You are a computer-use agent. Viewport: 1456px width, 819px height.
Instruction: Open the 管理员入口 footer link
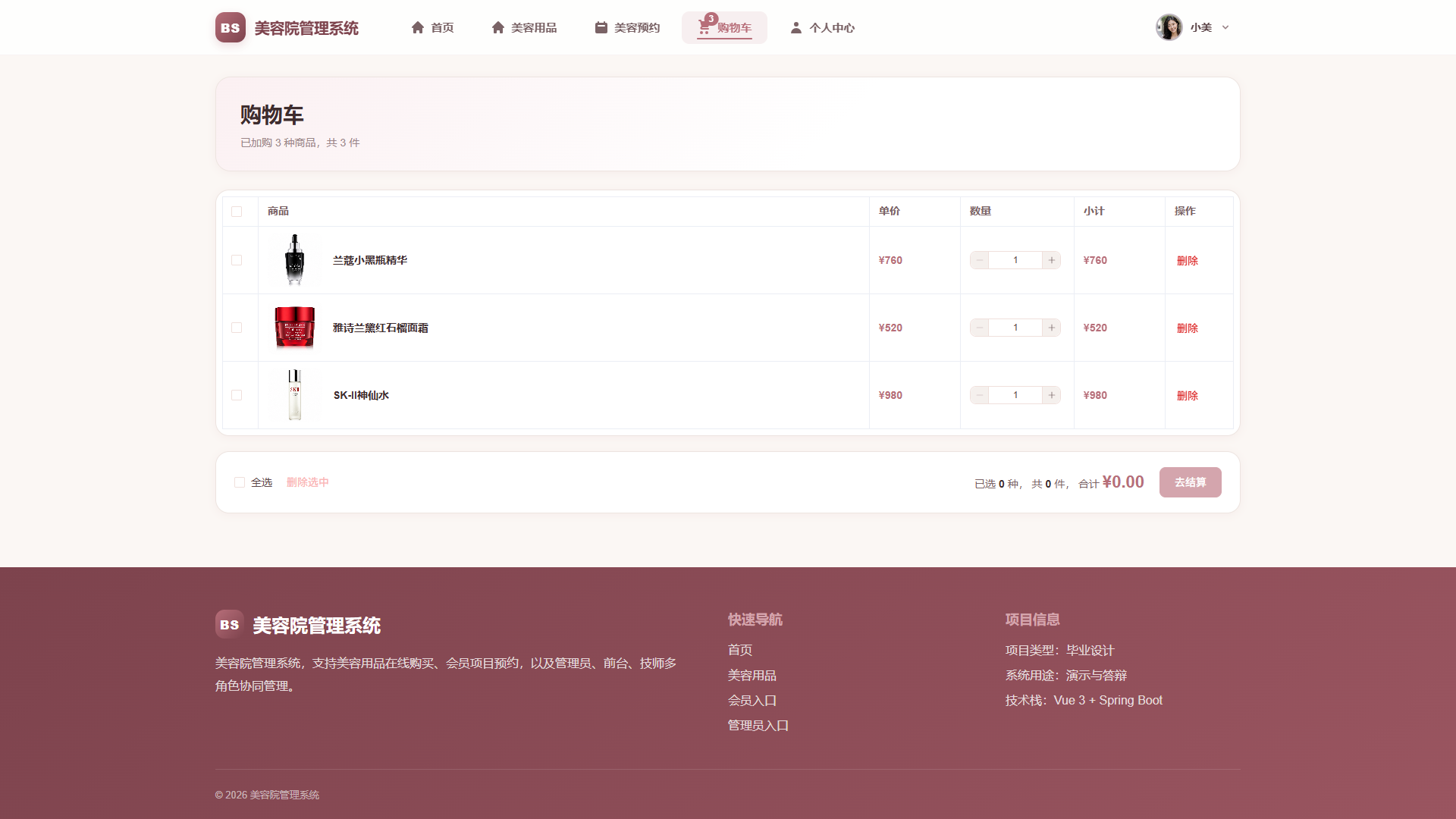tap(758, 726)
